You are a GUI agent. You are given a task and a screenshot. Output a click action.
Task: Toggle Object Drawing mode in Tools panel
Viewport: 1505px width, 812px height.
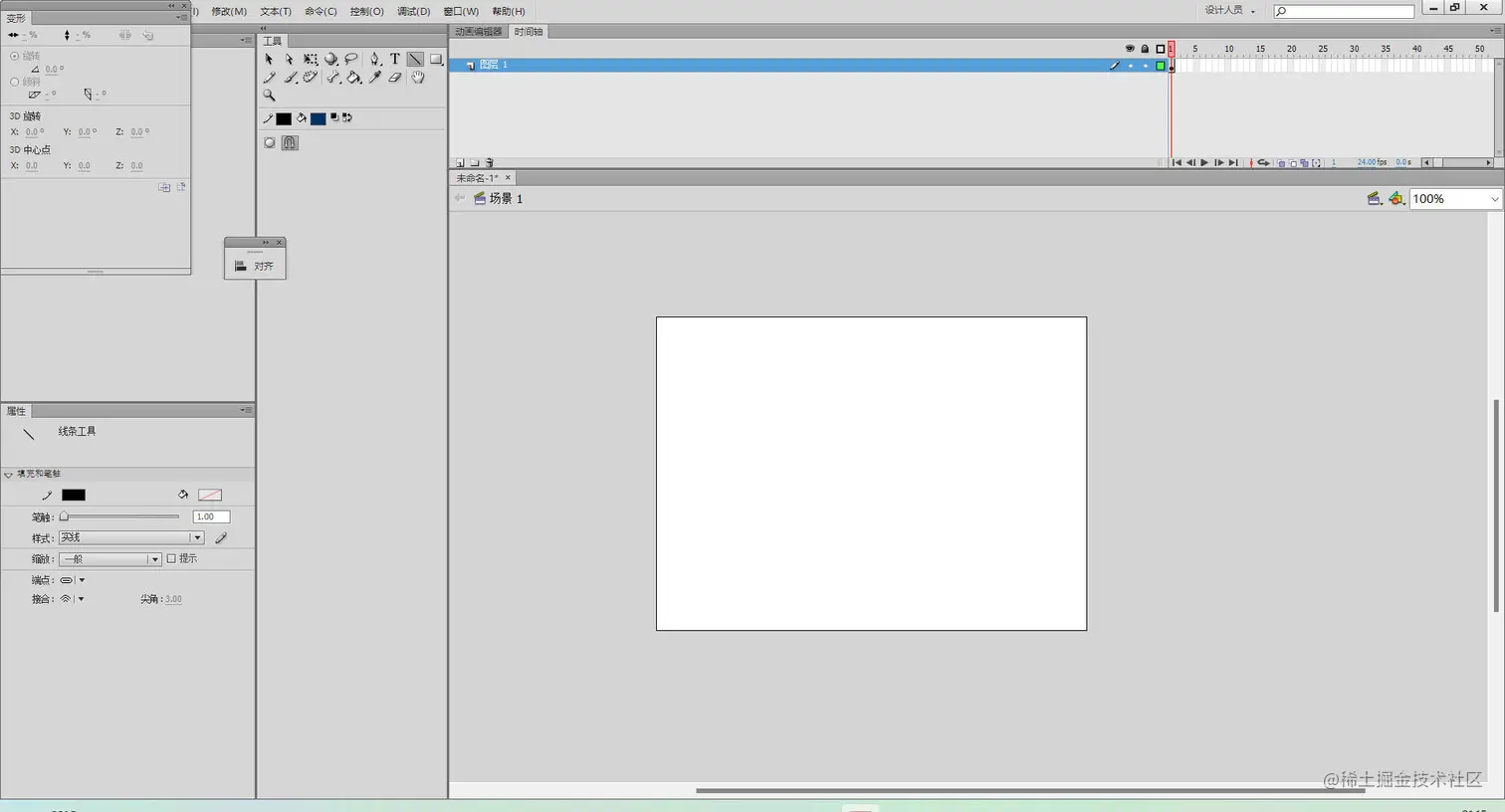coord(270,142)
